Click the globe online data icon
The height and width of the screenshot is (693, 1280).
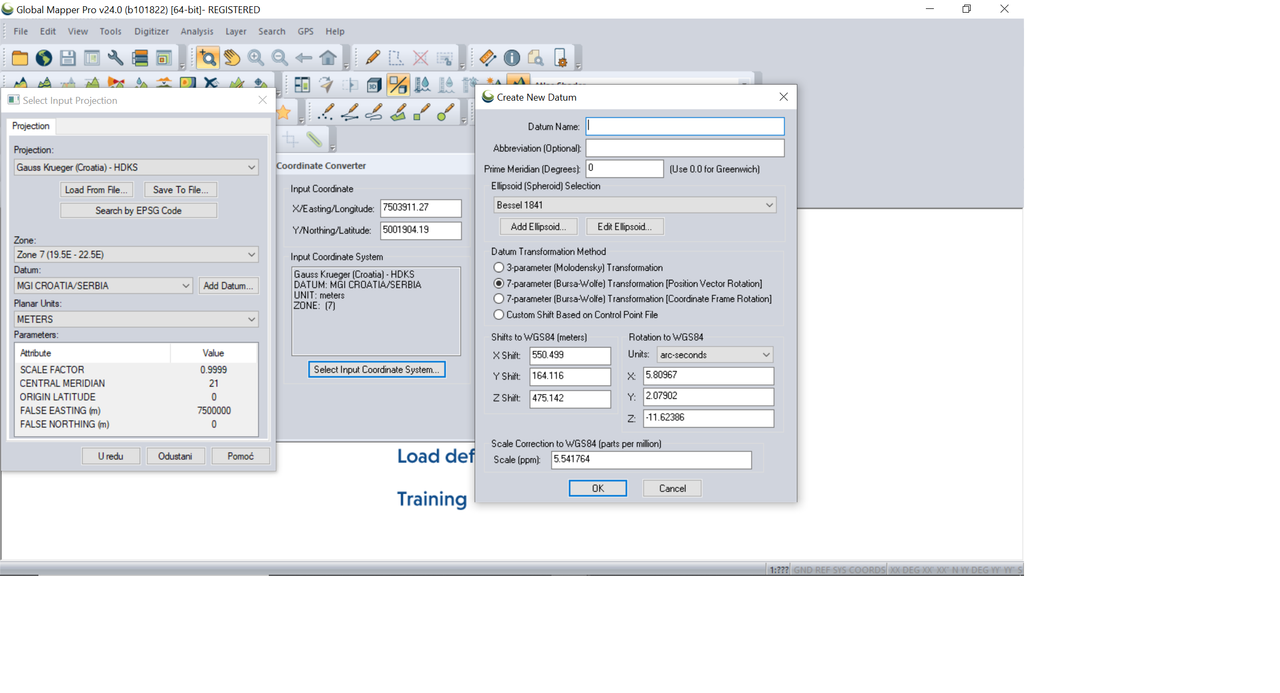click(x=43, y=58)
